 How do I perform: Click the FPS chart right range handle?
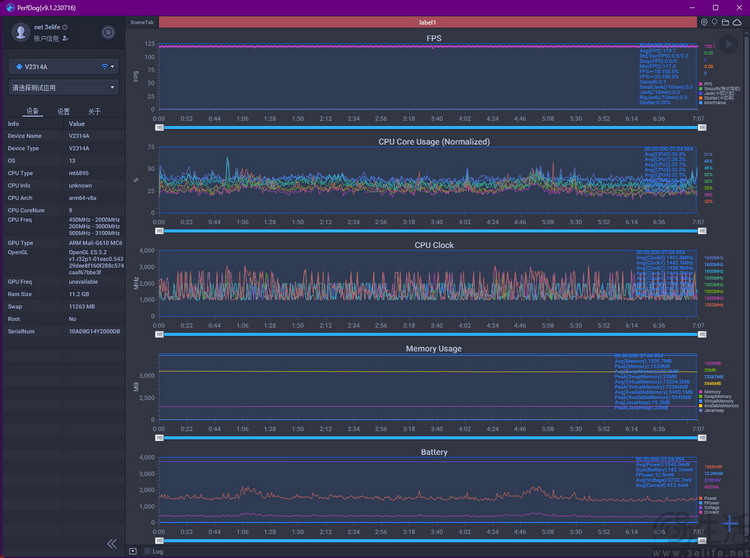(x=702, y=128)
